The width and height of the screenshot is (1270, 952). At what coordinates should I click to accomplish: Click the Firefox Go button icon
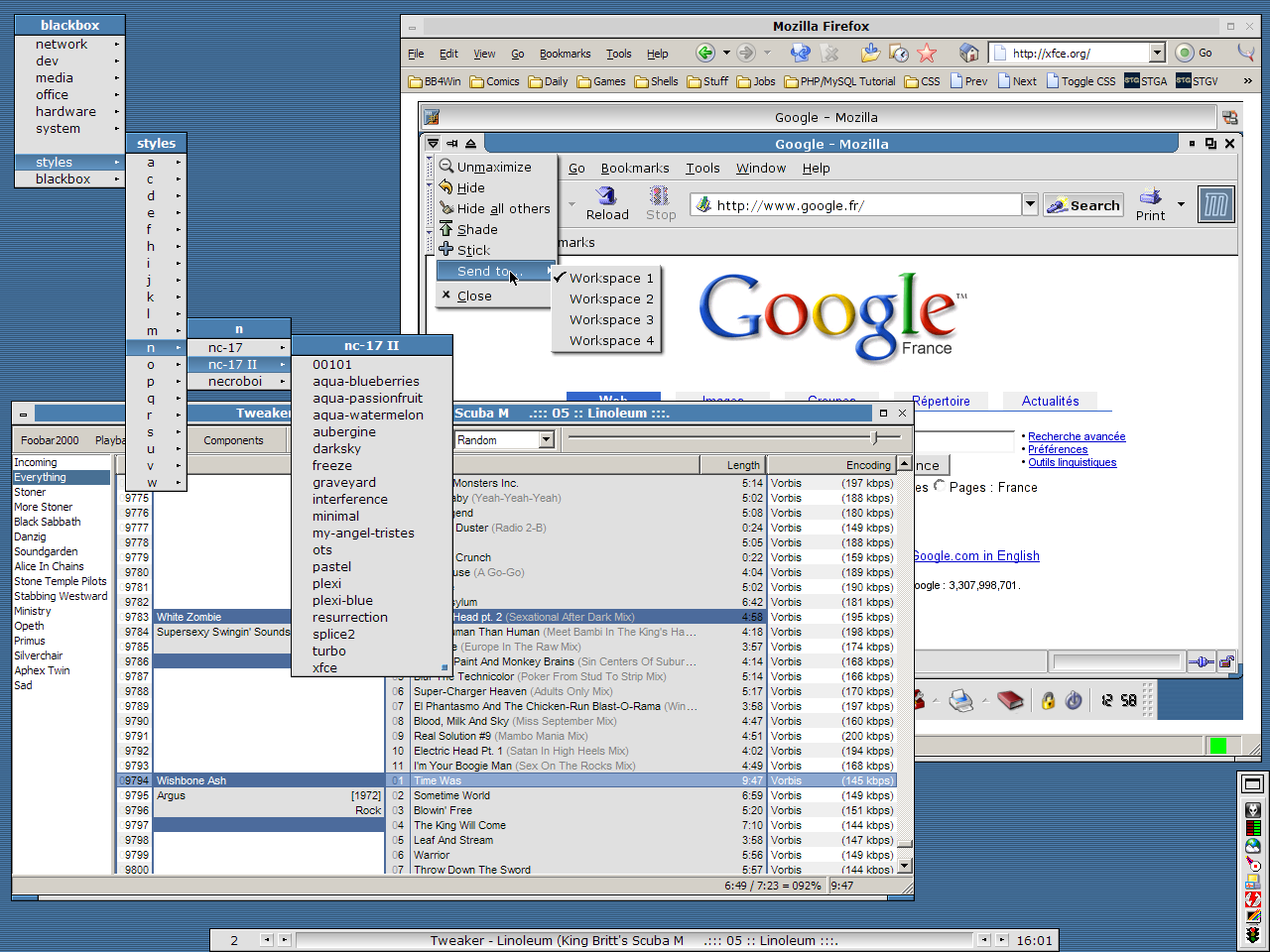1185,53
